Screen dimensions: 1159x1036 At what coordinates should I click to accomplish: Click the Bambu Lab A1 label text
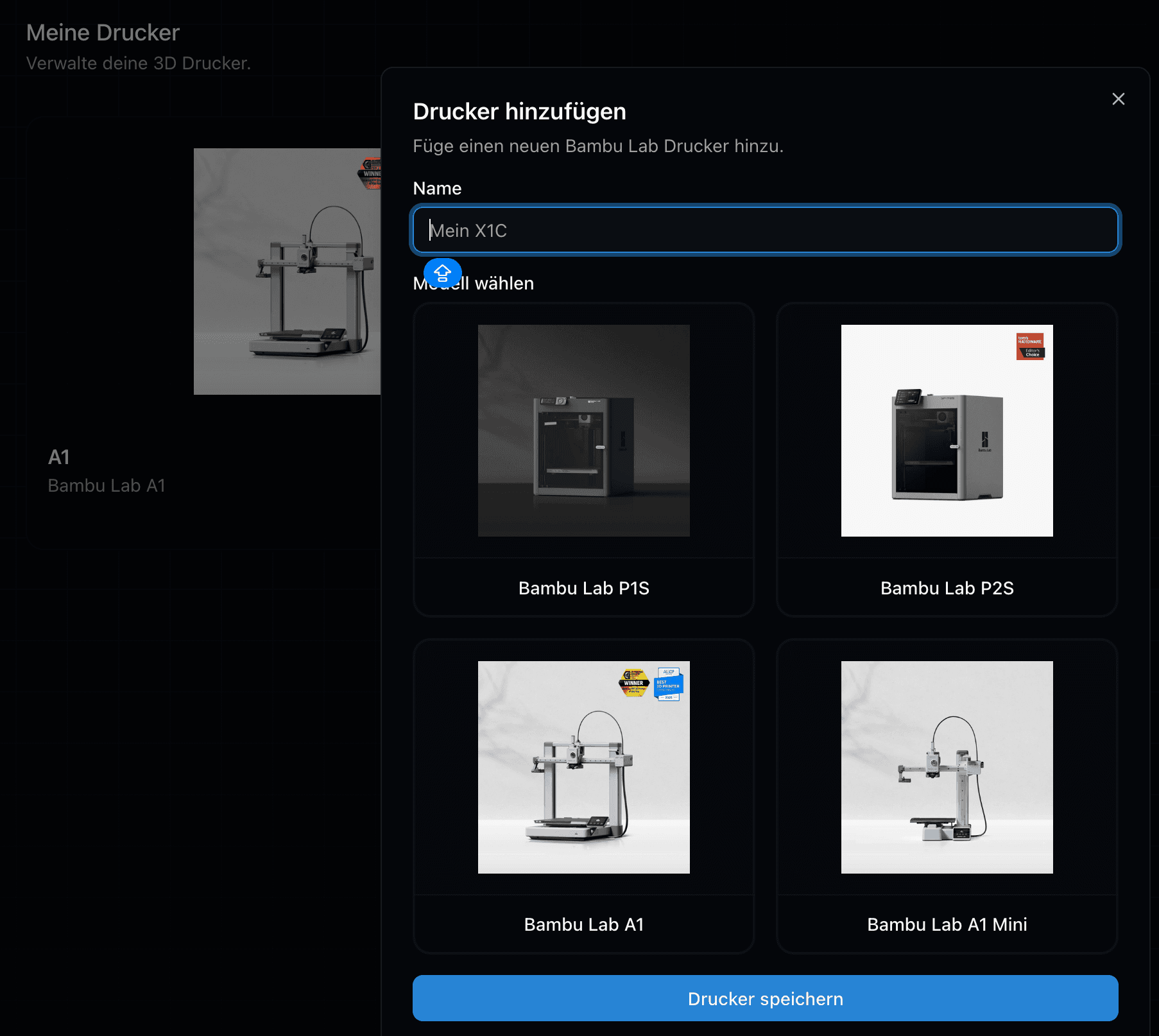click(x=583, y=924)
